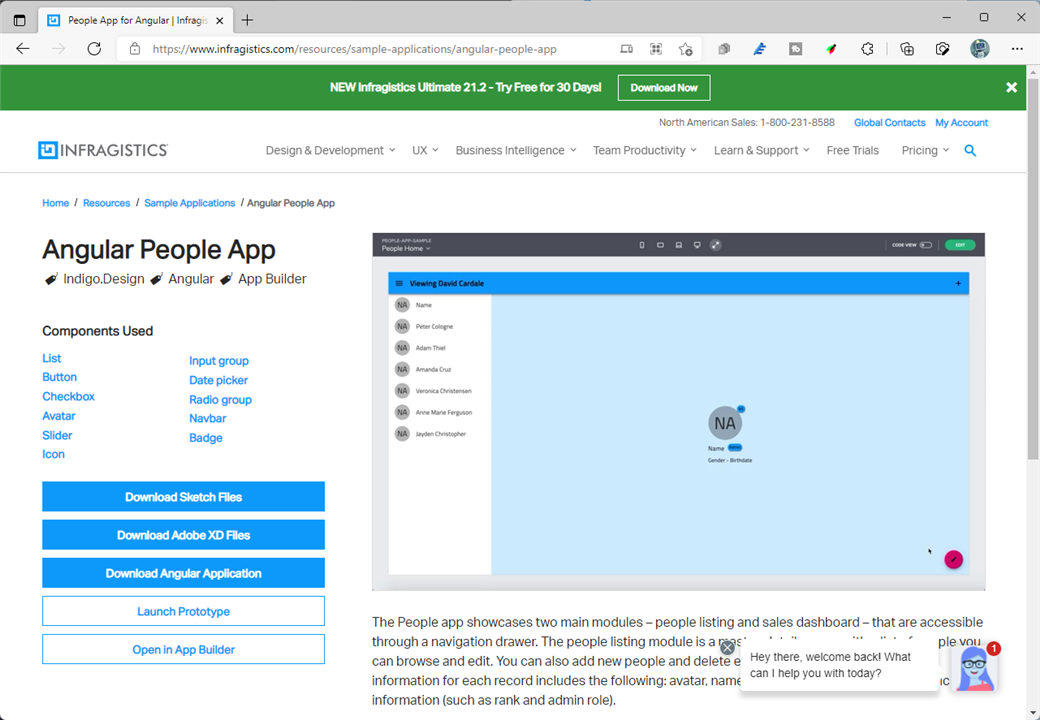Open Global Contacts link
1040x720 pixels.
[889, 123]
